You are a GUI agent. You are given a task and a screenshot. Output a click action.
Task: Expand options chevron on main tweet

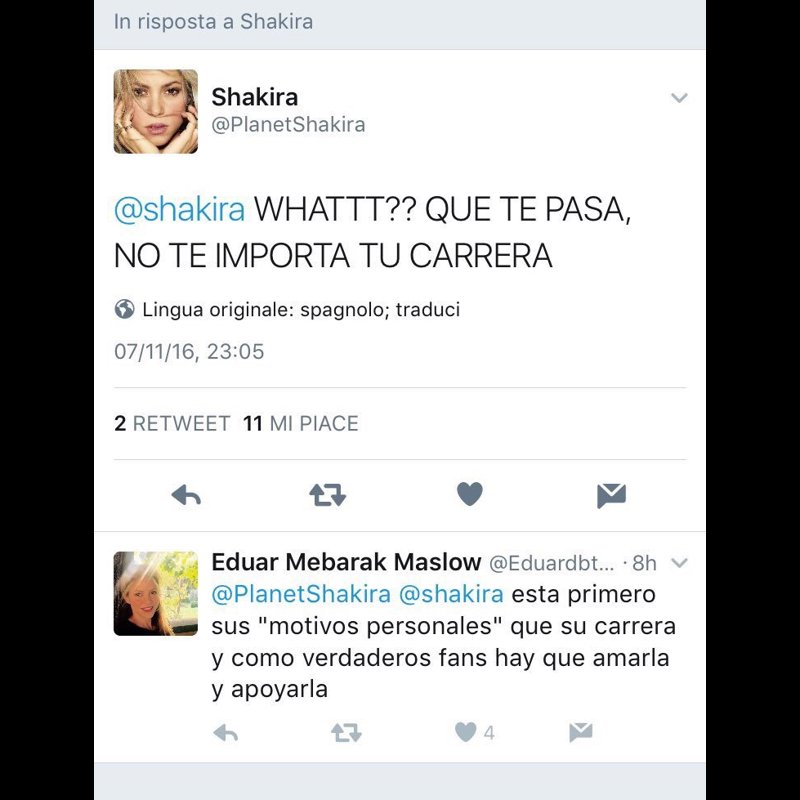click(679, 97)
